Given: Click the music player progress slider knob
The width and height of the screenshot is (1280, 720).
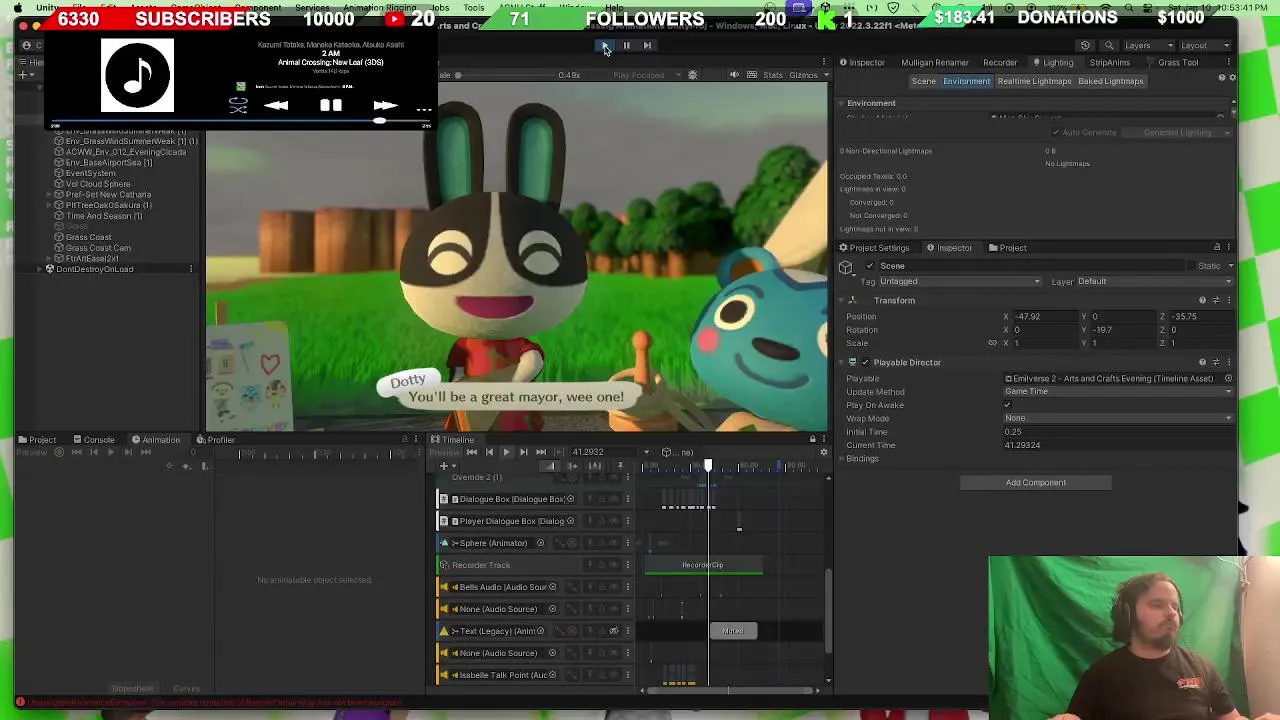Looking at the screenshot, I should point(379,121).
